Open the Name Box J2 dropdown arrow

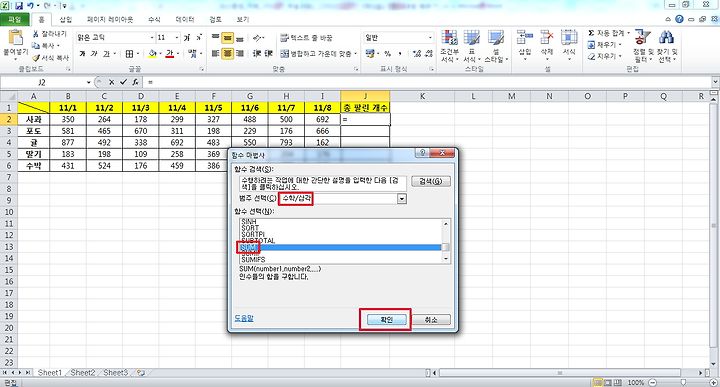(x=89, y=83)
